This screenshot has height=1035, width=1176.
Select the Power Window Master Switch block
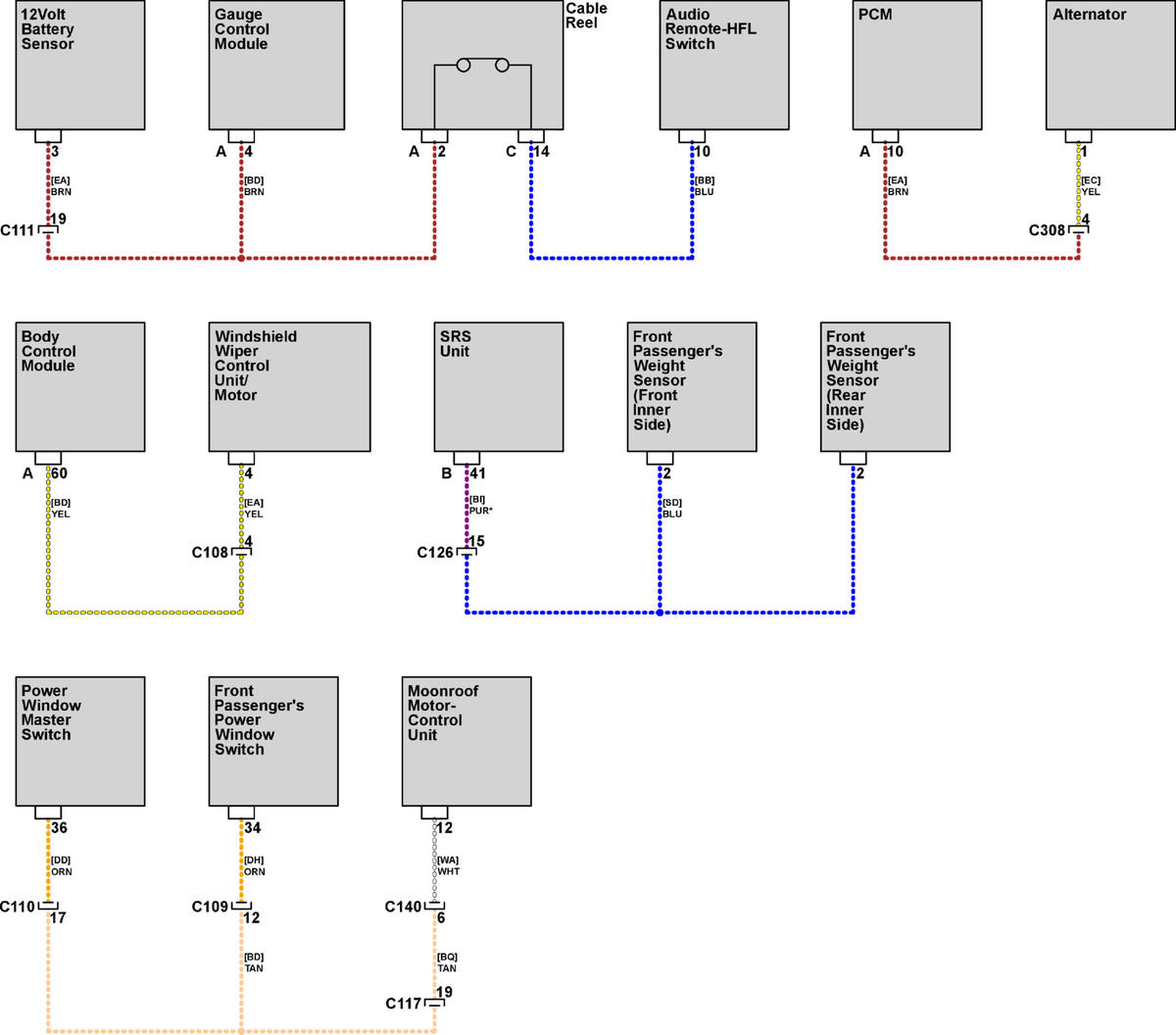click(80, 741)
